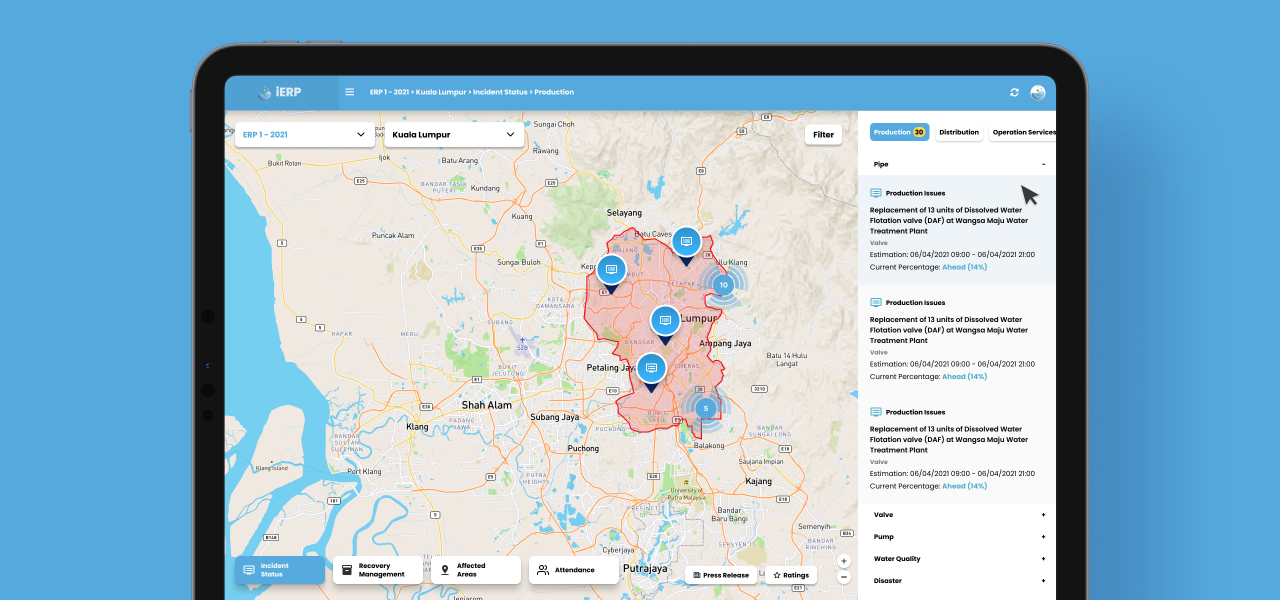Screen dimensions: 1280x600
Task: Select the cluster marker labeled 10
Action: pos(723,285)
